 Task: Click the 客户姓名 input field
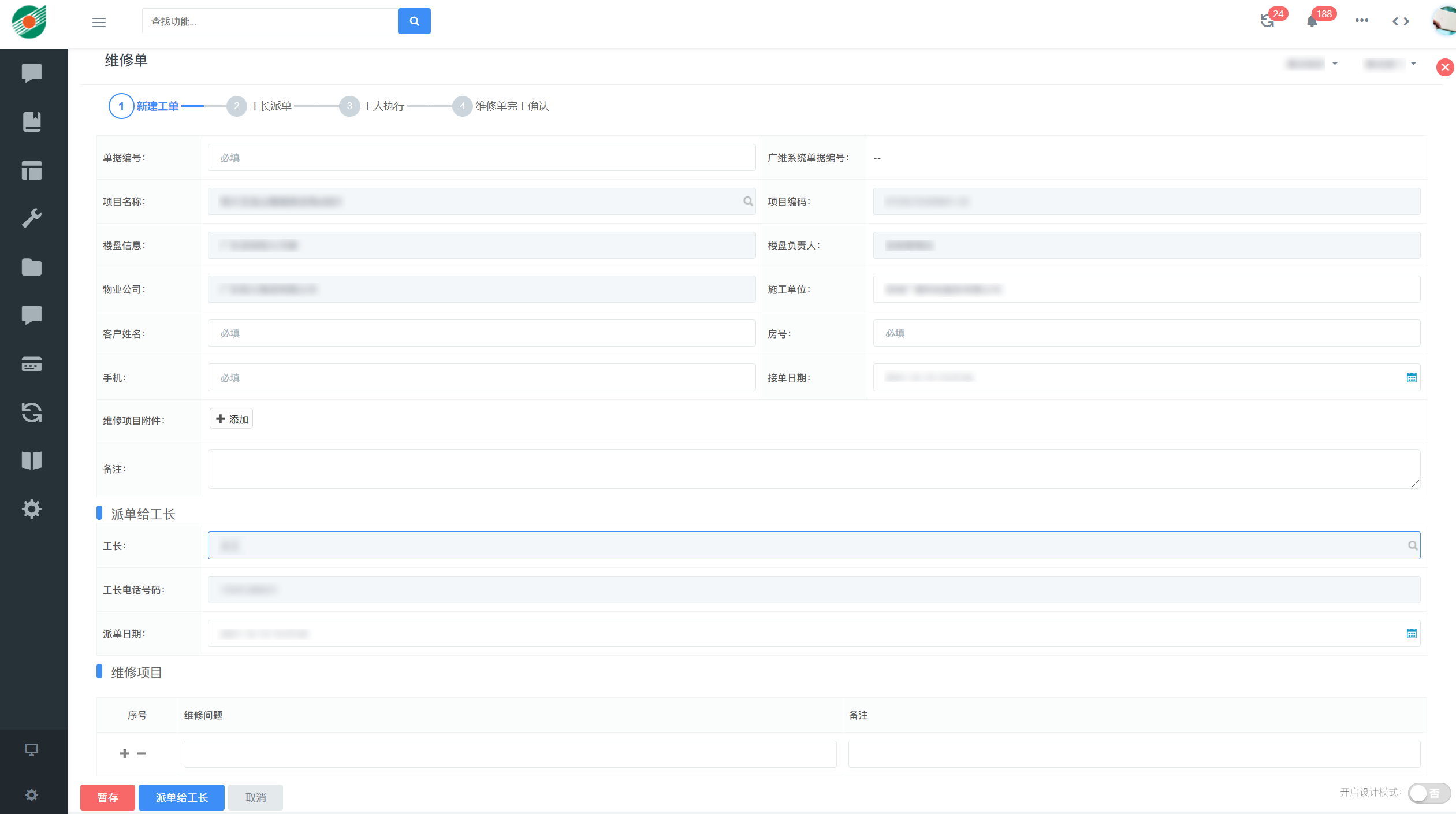481,333
